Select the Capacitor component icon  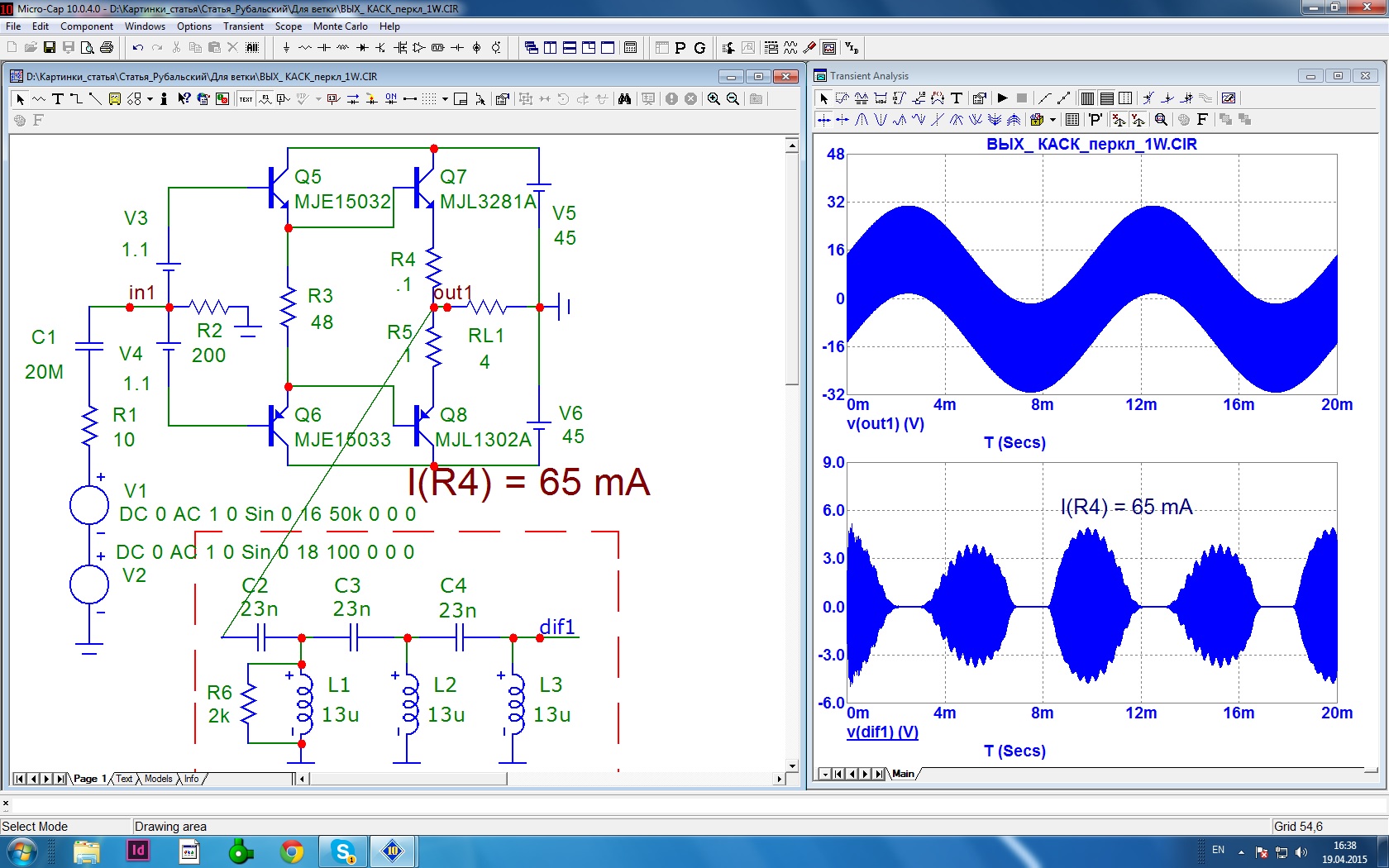click(324, 48)
